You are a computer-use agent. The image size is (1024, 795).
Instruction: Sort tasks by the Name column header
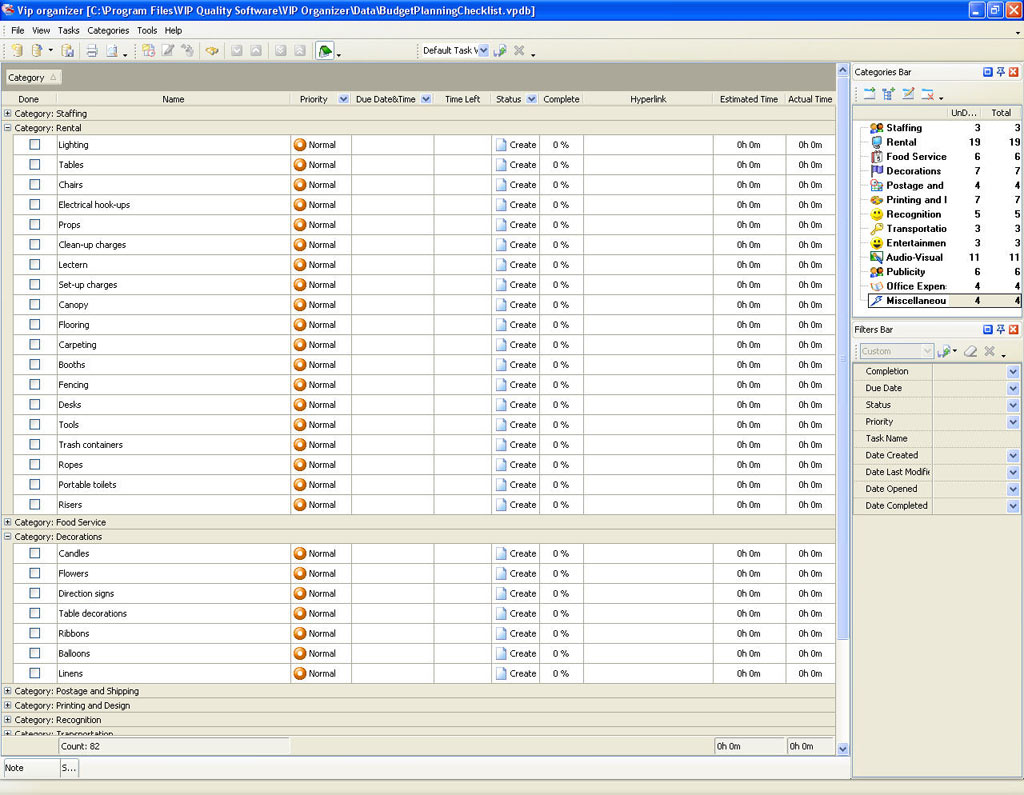point(173,99)
